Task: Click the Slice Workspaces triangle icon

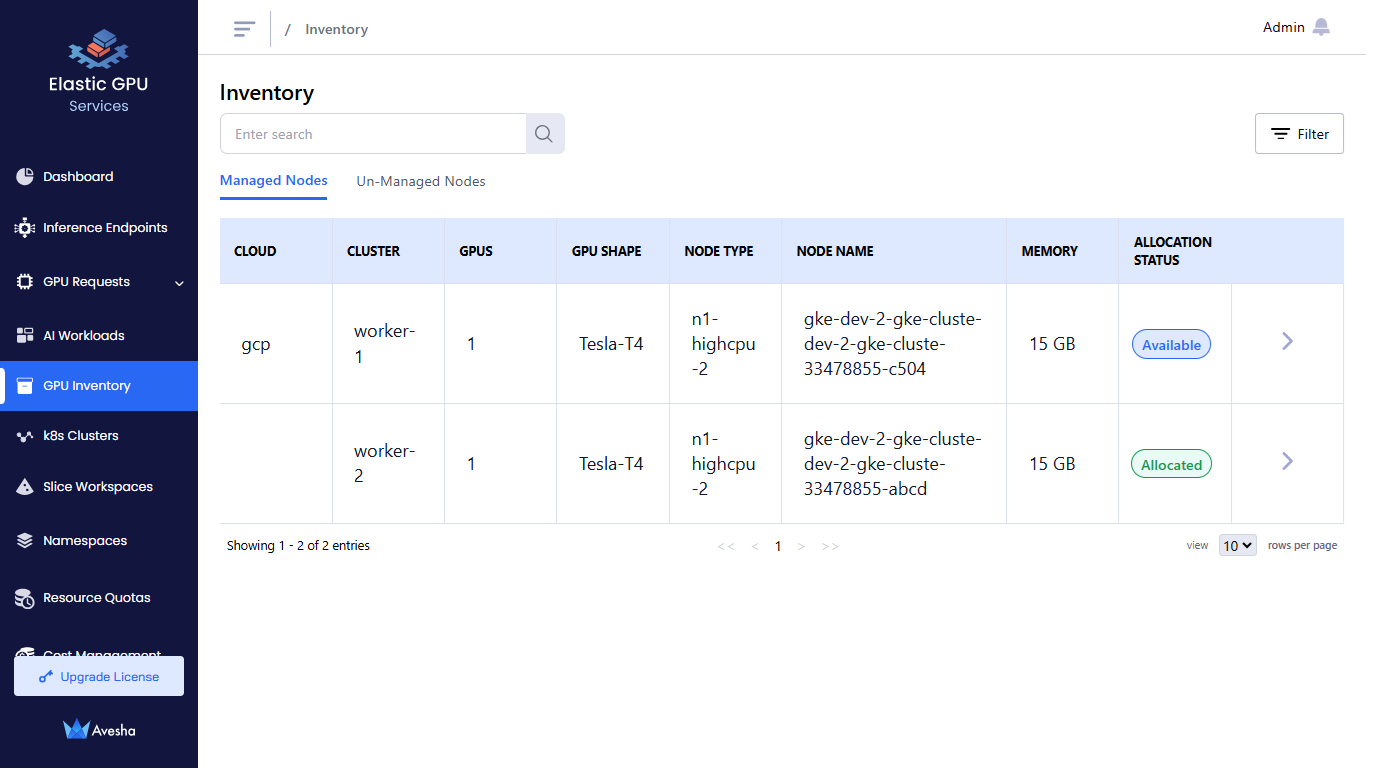Action: pyautogui.click(x=25, y=487)
